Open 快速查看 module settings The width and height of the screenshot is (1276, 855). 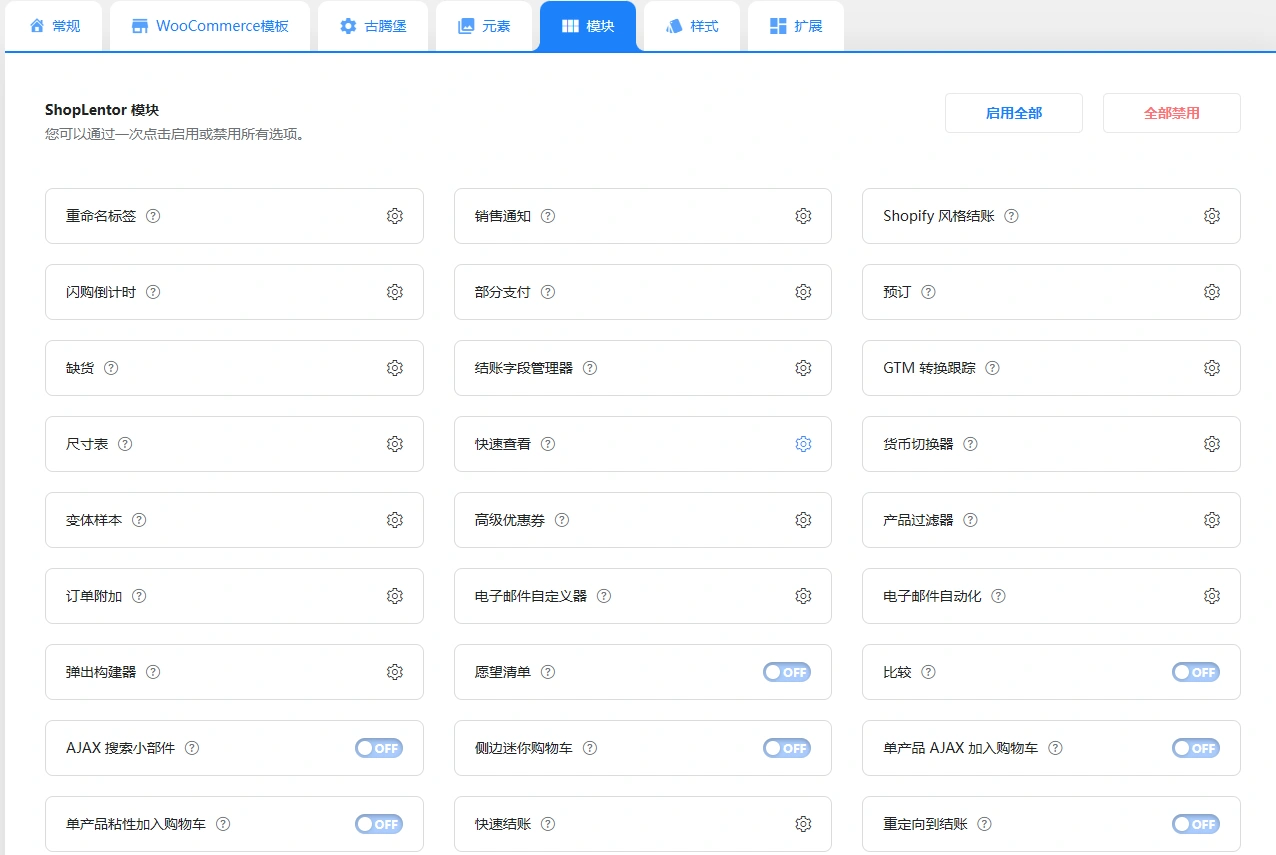click(x=803, y=443)
